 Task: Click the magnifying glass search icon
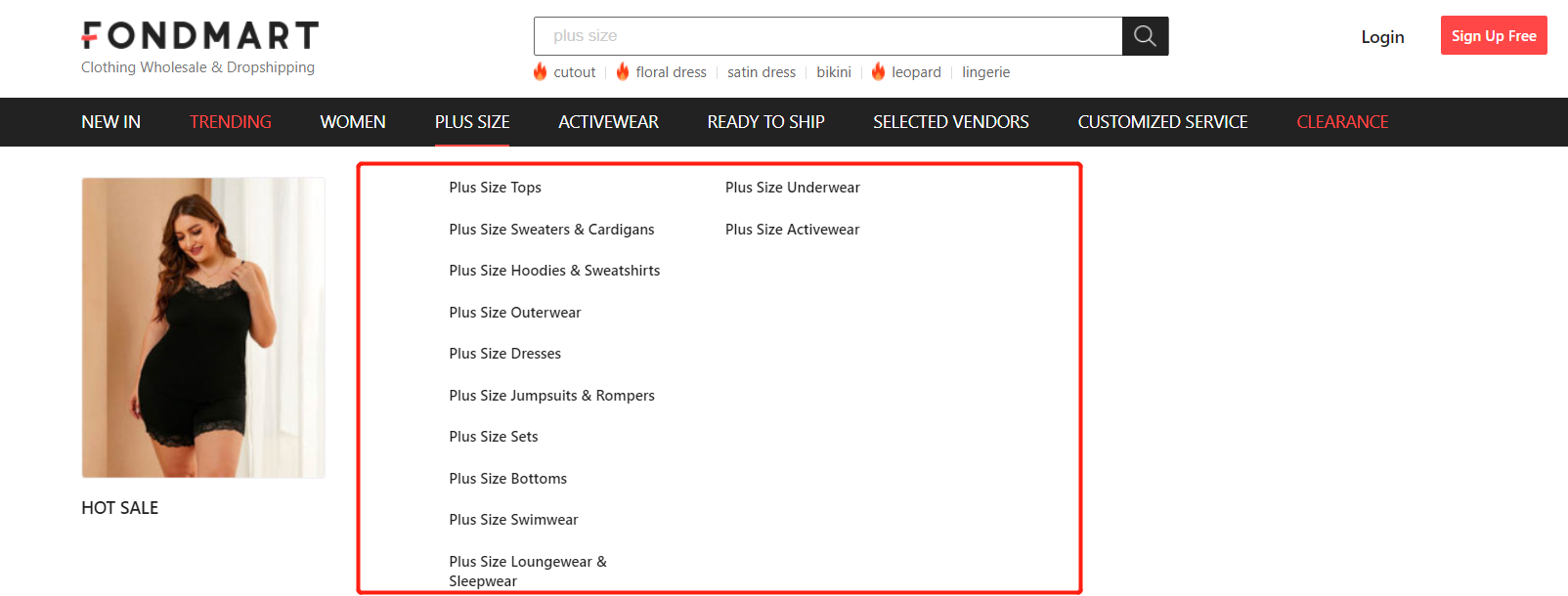1145,36
